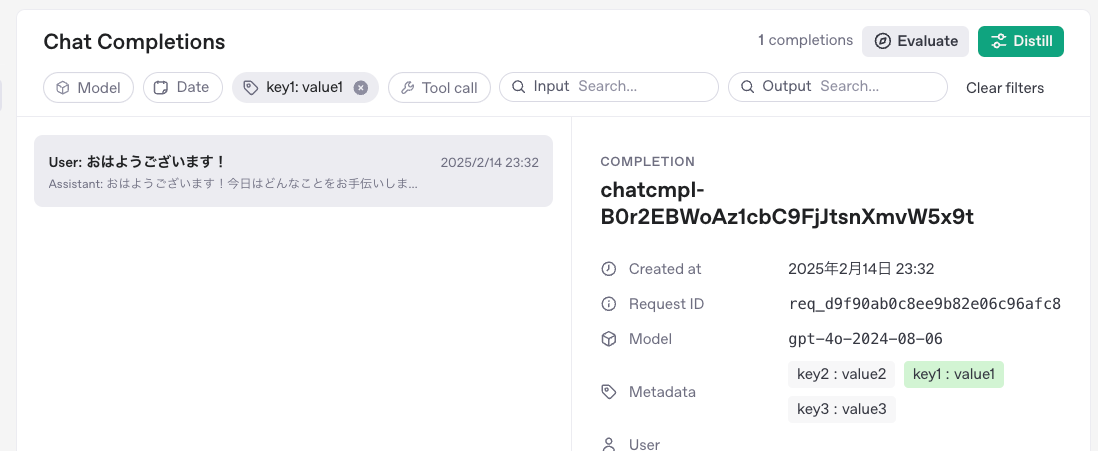Click the green key1 : value1 metadata tag
The width and height of the screenshot is (1098, 451).
954,375
